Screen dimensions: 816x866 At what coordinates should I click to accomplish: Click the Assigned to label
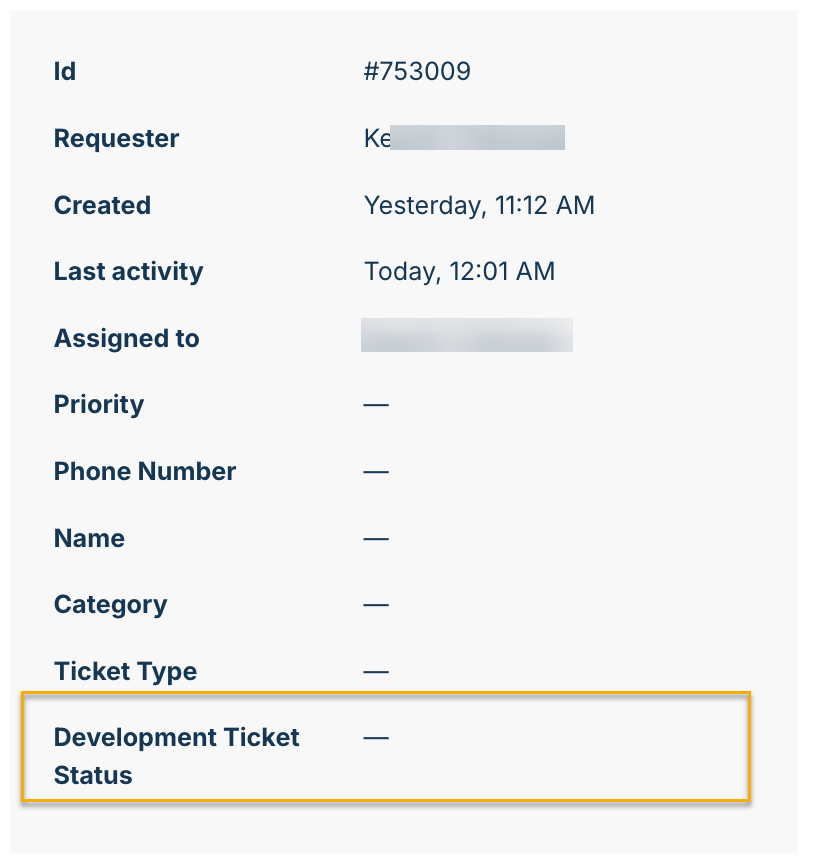[126, 338]
